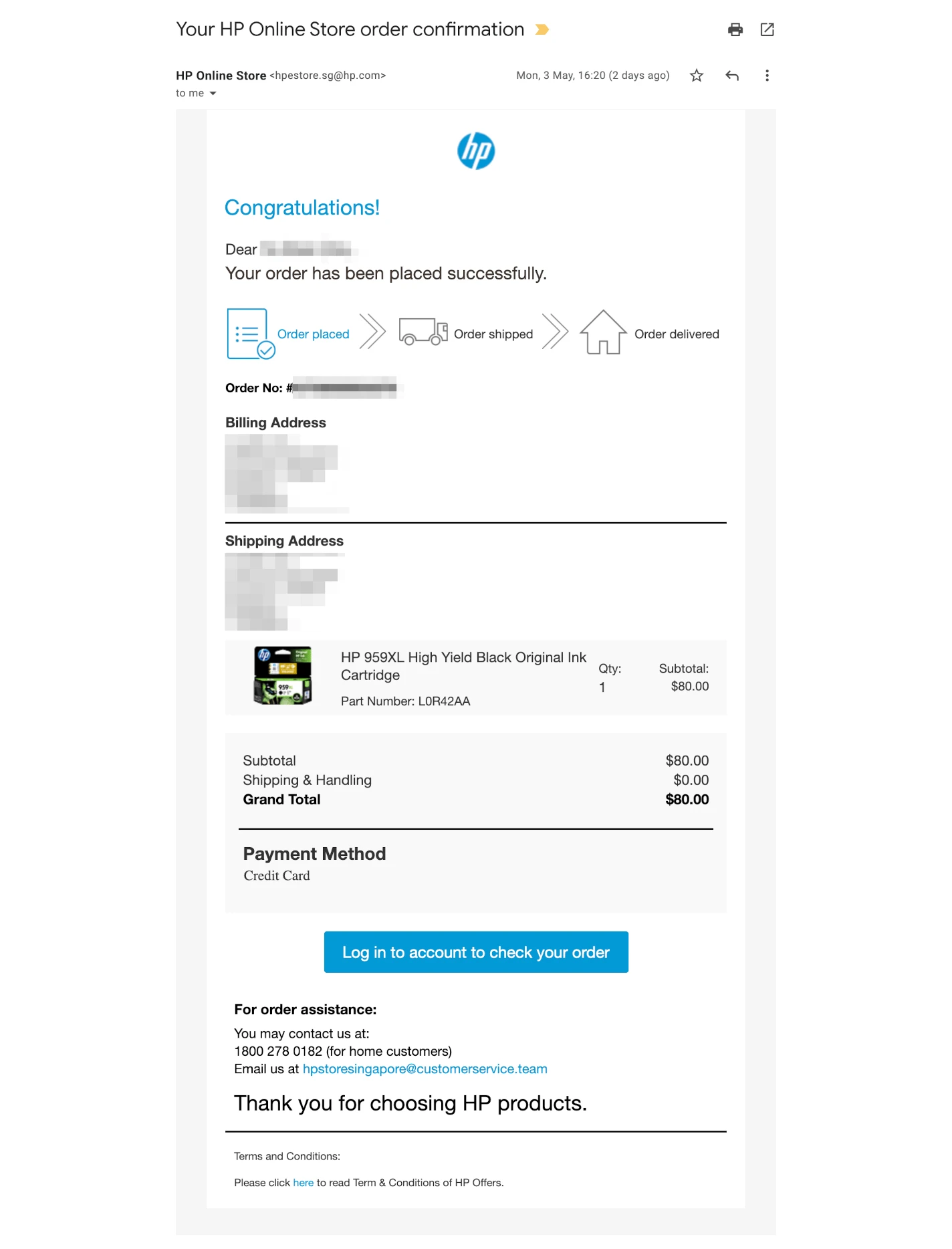Open the three-dot more options menu
Screen dimensions: 952x1249
[767, 76]
